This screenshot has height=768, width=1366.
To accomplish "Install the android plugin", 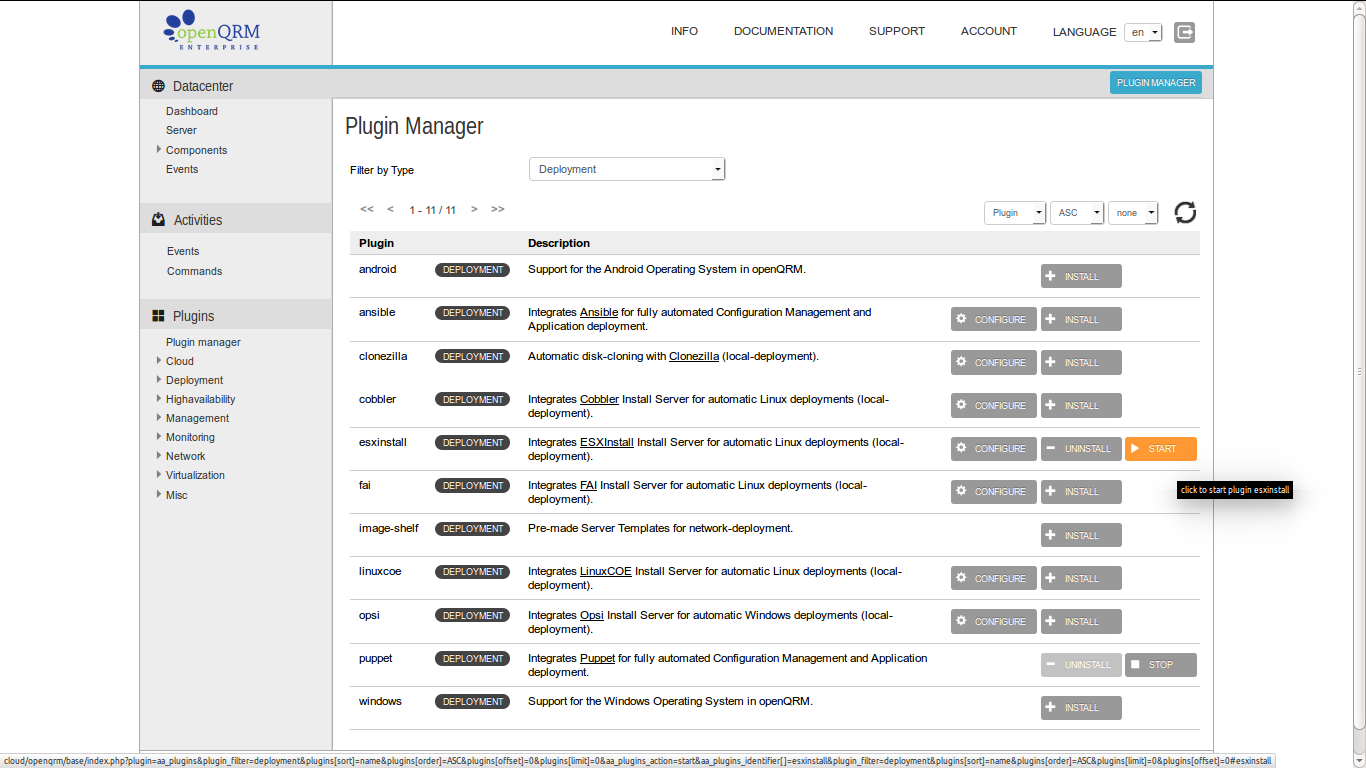I will (1081, 276).
